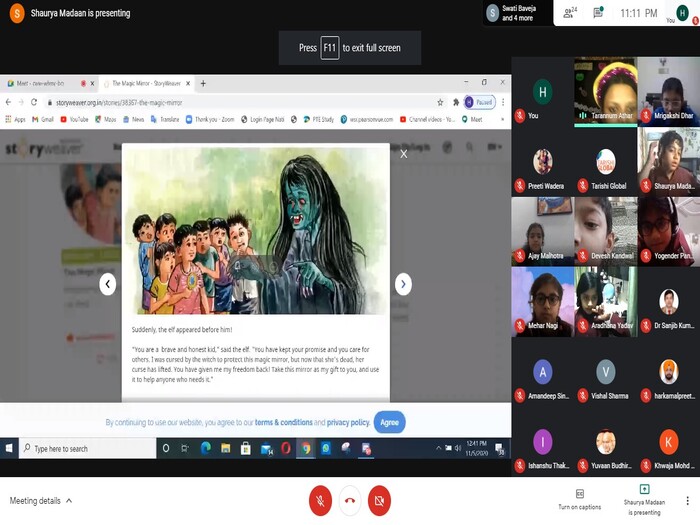Image resolution: width=700 pixels, height=525 pixels.
Task: Close the story reader with X
Action: click(404, 154)
